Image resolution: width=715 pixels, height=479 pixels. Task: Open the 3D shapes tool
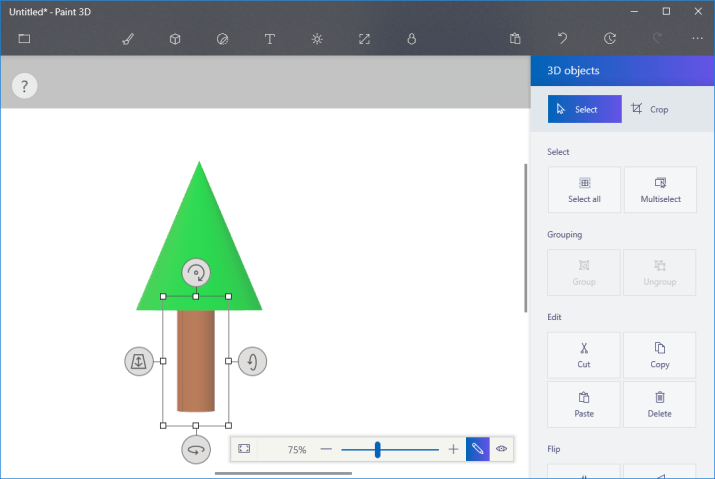point(175,39)
